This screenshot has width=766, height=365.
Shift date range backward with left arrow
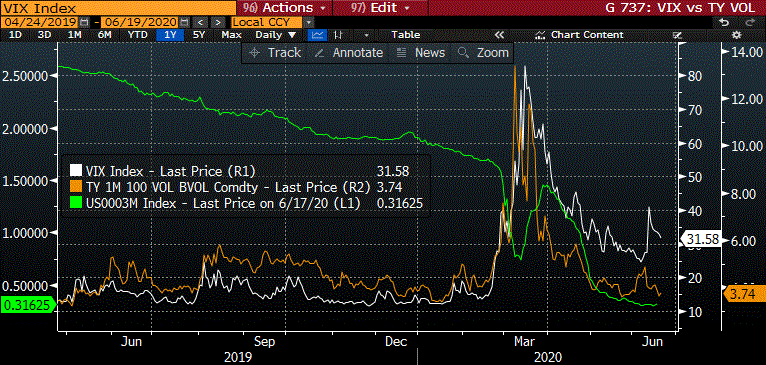[200, 22]
